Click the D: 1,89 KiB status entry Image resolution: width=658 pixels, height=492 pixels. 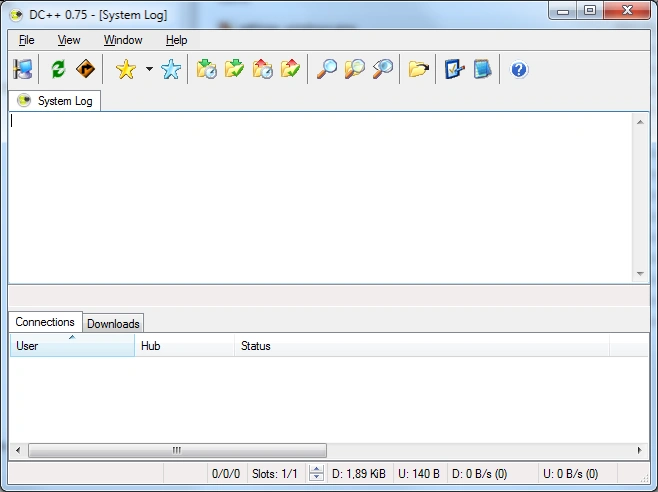click(359, 474)
